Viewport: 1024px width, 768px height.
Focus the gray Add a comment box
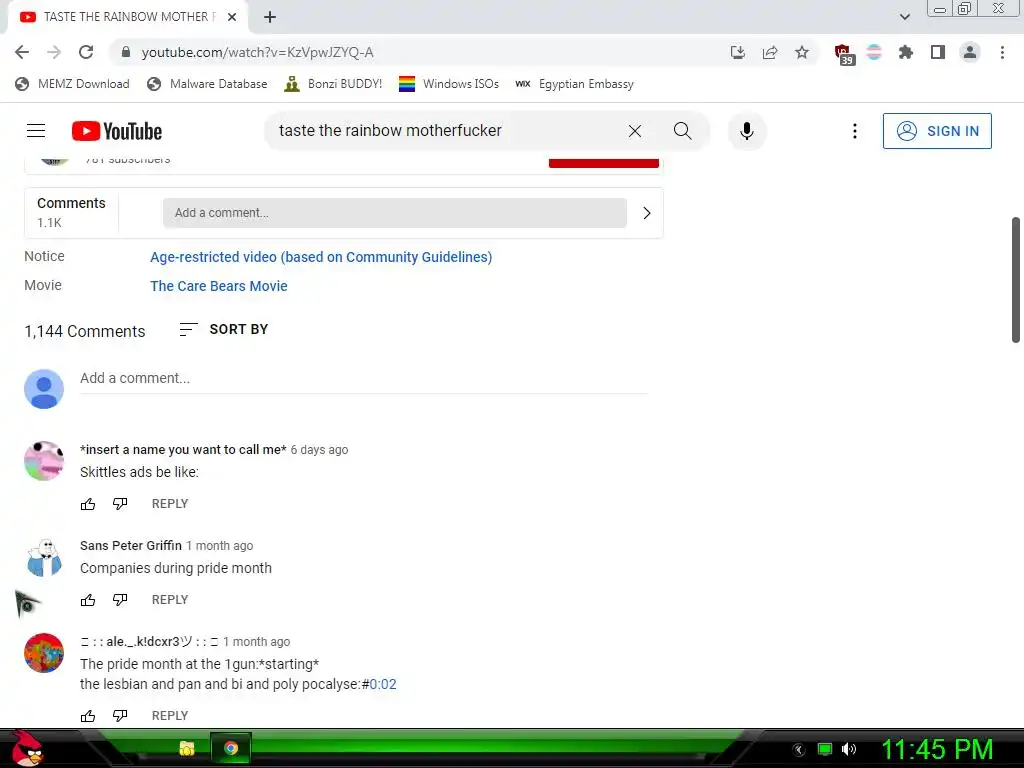coord(394,213)
